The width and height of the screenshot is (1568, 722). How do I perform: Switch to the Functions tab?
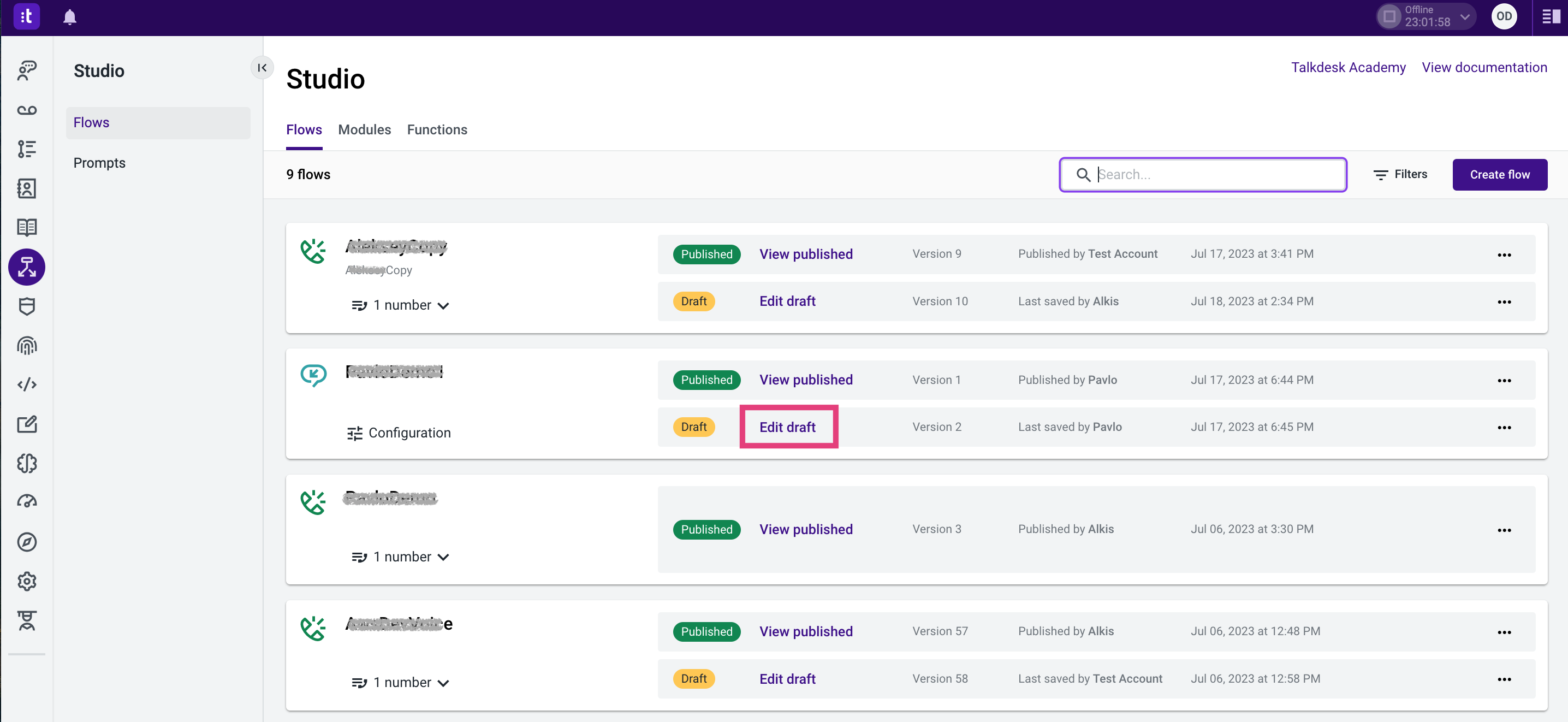436,129
